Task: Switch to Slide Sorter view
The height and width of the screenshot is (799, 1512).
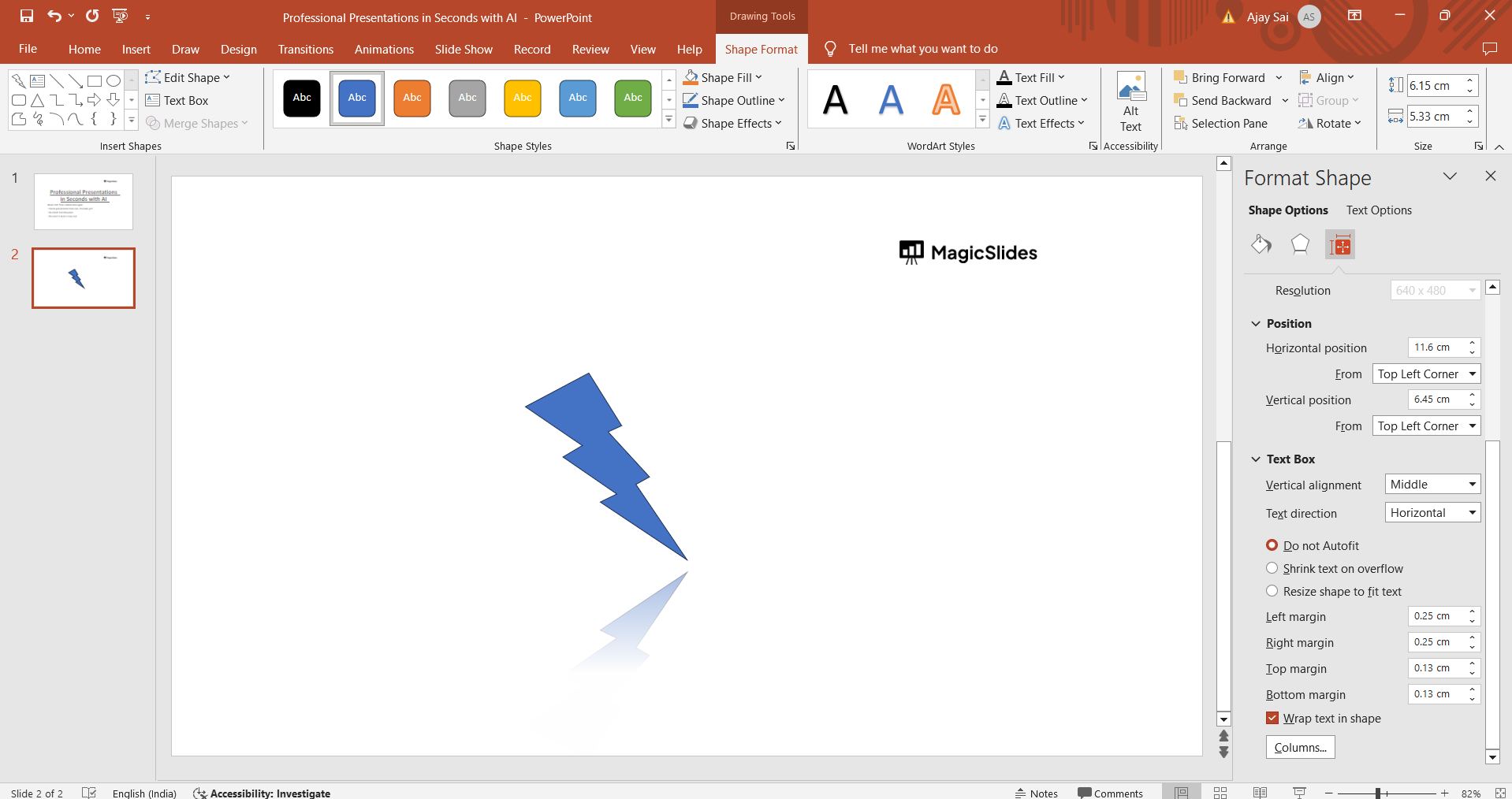Action: pos(1220,793)
